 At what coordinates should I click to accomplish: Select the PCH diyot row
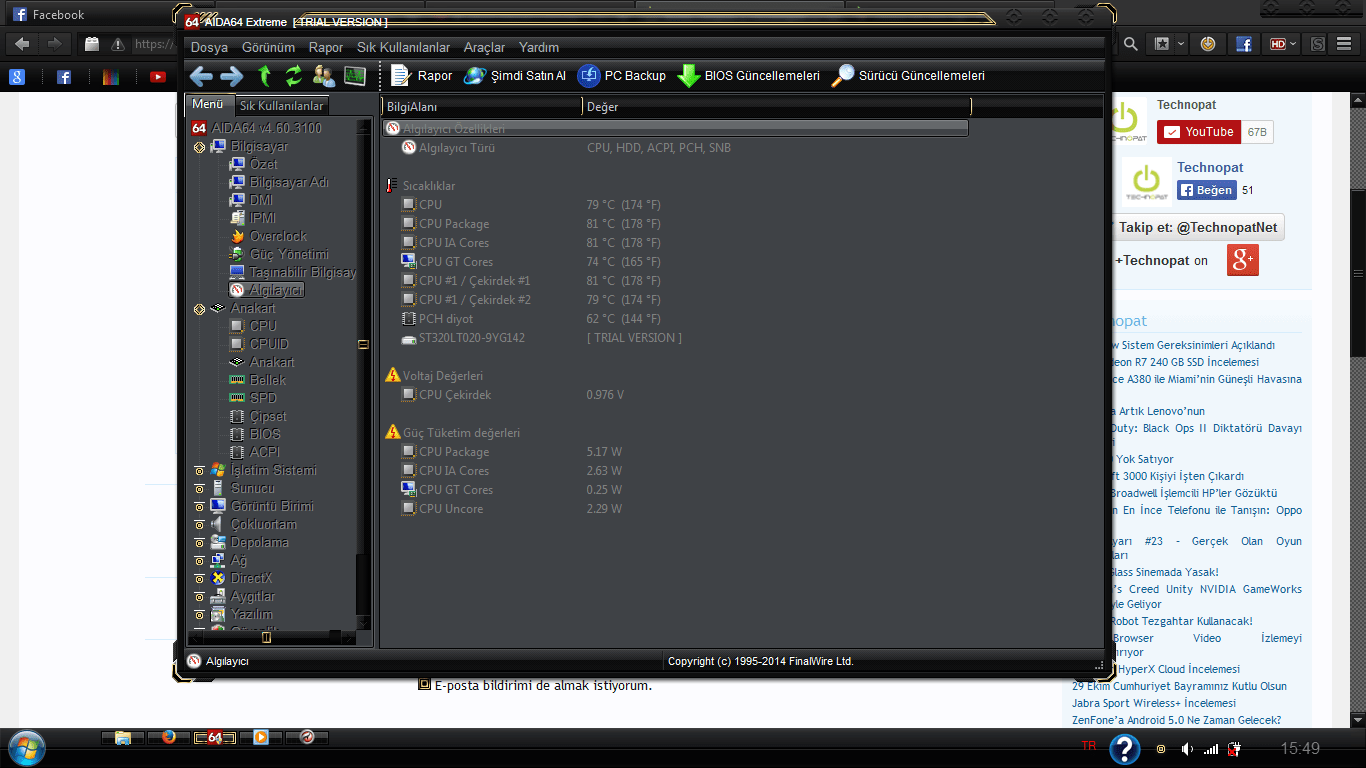click(675, 319)
